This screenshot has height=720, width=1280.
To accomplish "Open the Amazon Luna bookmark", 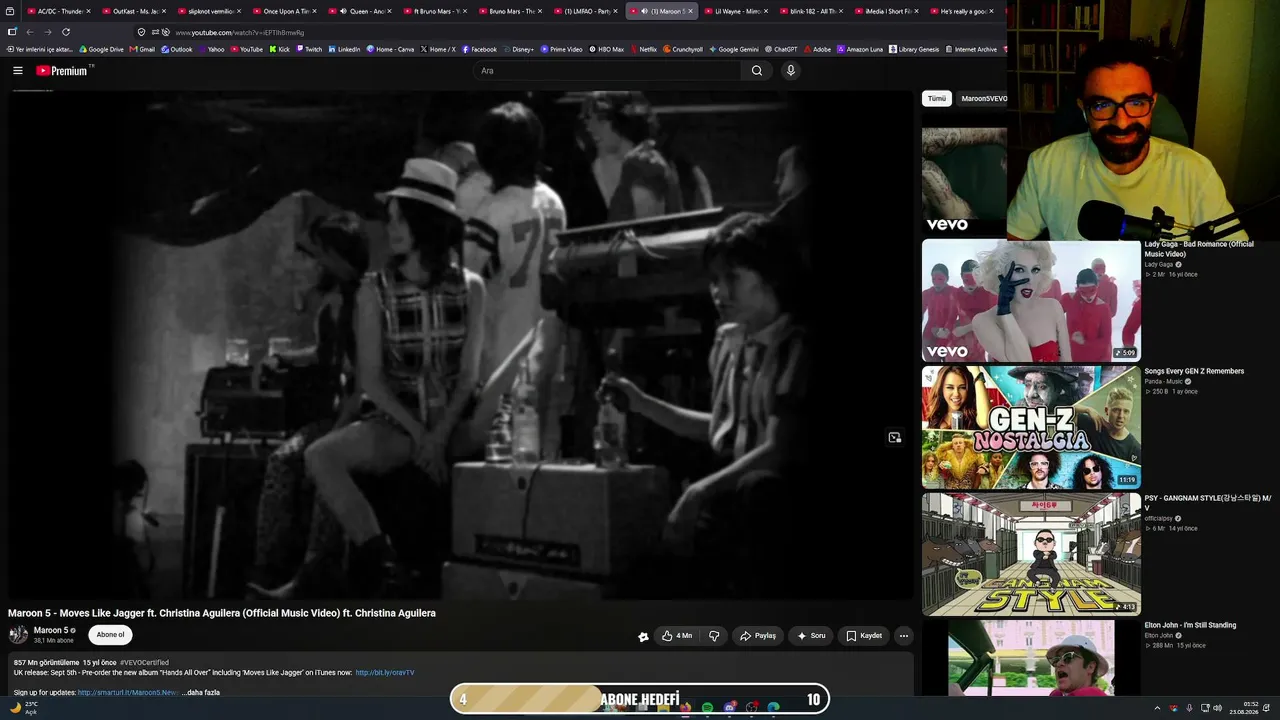I will (860, 49).
